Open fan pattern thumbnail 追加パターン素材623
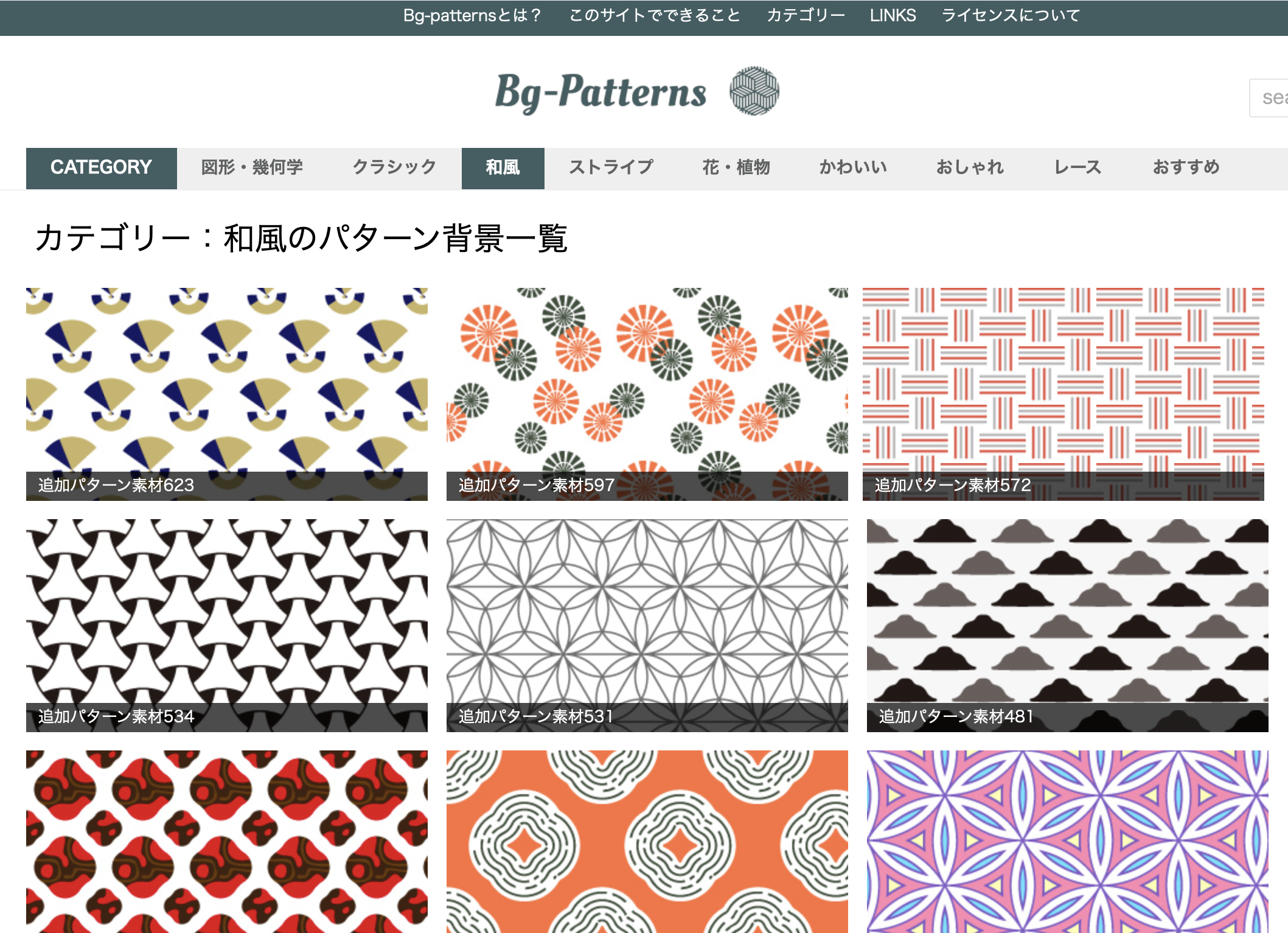This screenshot has height=933, width=1288. (x=227, y=394)
